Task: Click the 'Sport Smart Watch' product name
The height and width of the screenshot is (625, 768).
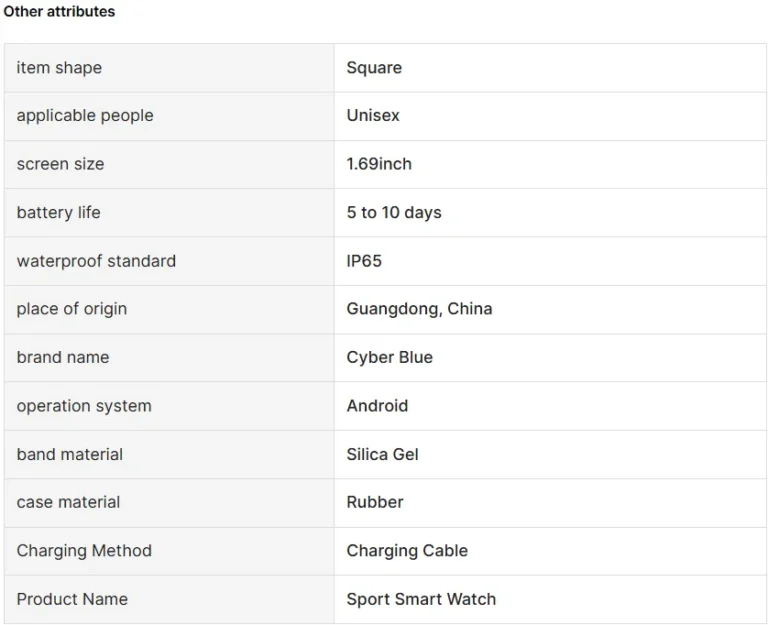Action: pyautogui.click(x=422, y=600)
